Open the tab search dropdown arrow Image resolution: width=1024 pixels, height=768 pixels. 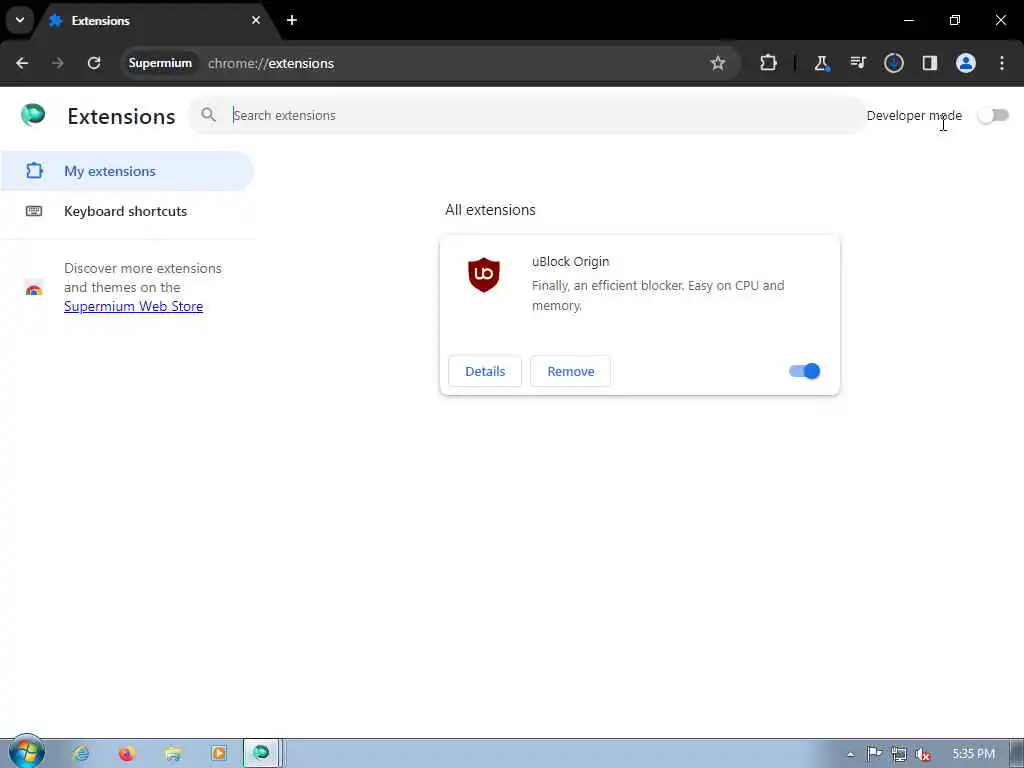[20, 20]
